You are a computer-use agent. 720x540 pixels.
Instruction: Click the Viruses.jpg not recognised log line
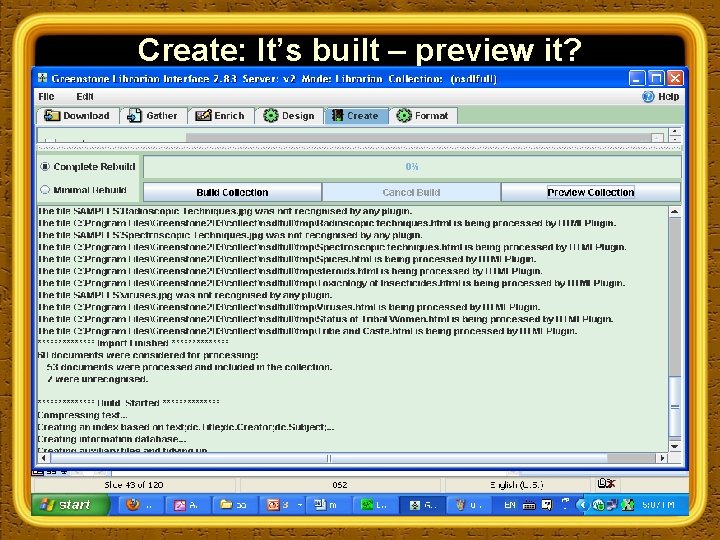click(x=185, y=295)
